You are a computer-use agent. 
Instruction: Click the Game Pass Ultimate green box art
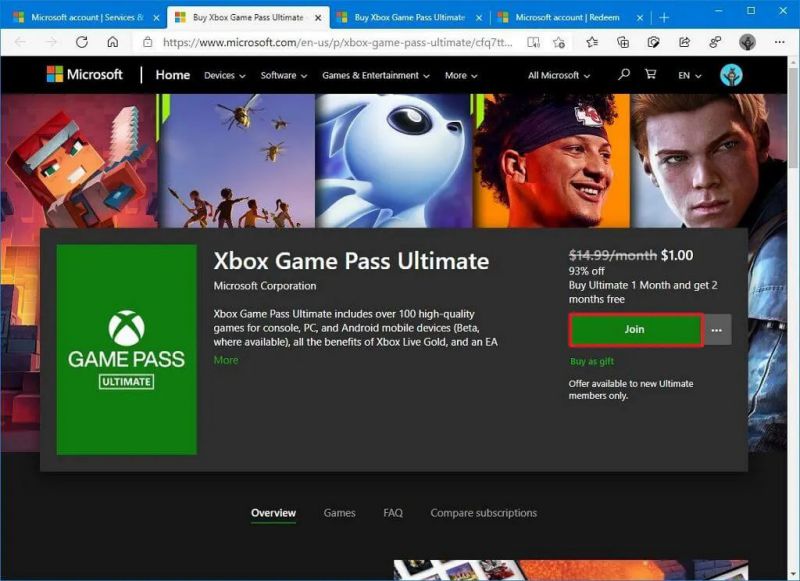[x=127, y=349]
